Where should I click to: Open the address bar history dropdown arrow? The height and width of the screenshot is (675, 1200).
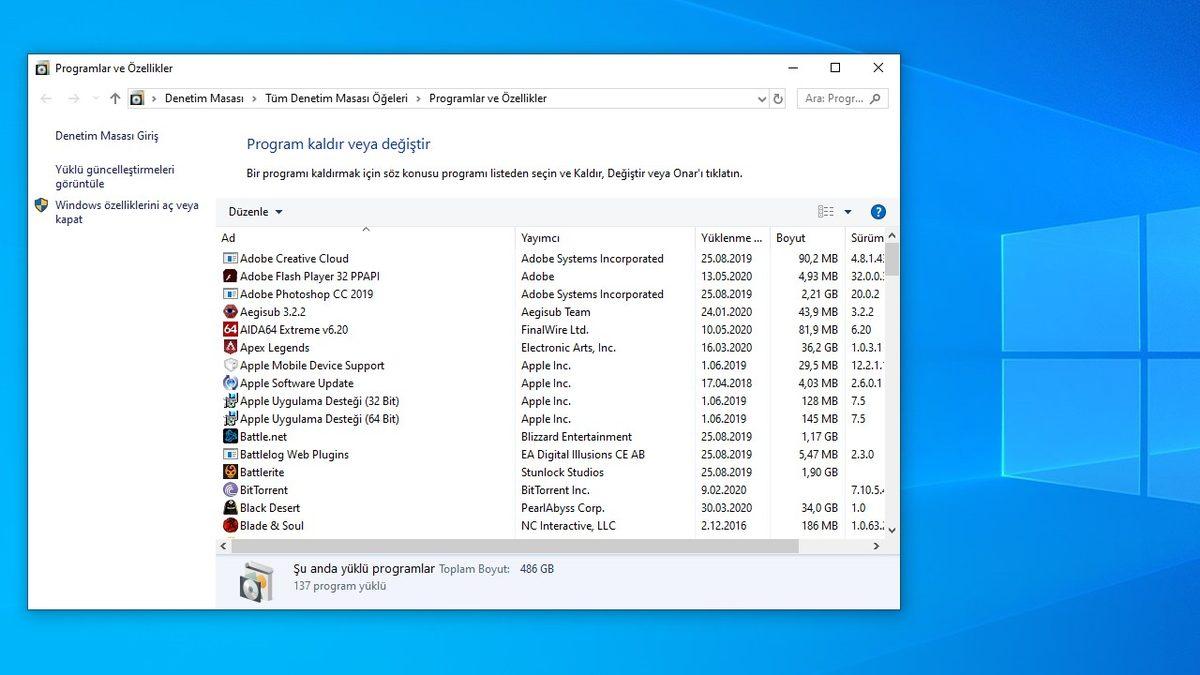[763, 98]
